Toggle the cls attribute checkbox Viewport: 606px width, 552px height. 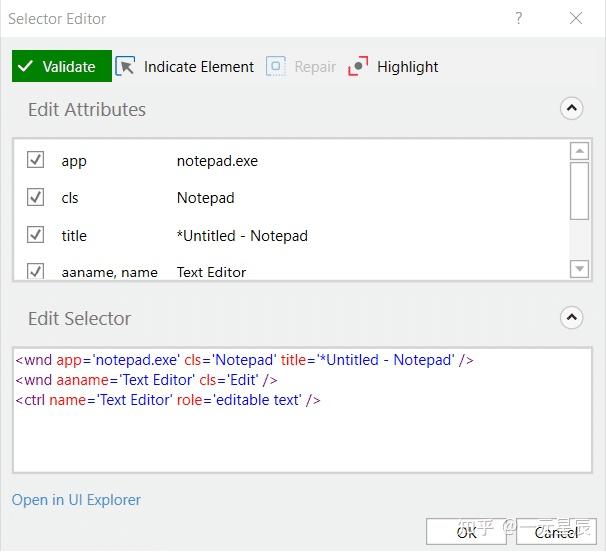coord(35,197)
